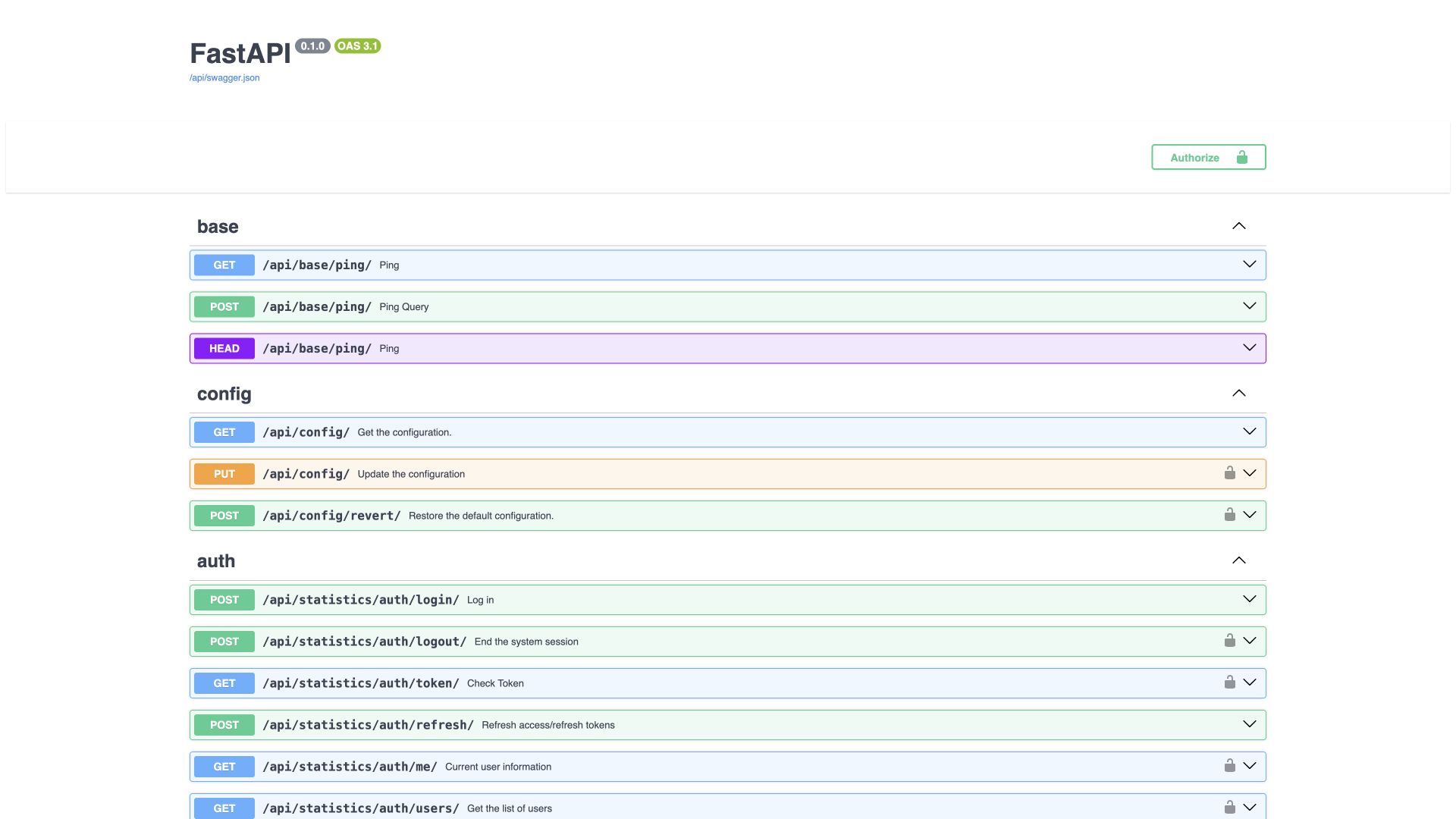Click 'End the system session' description
Image resolution: width=1456 pixels, height=819 pixels.
click(x=526, y=642)
